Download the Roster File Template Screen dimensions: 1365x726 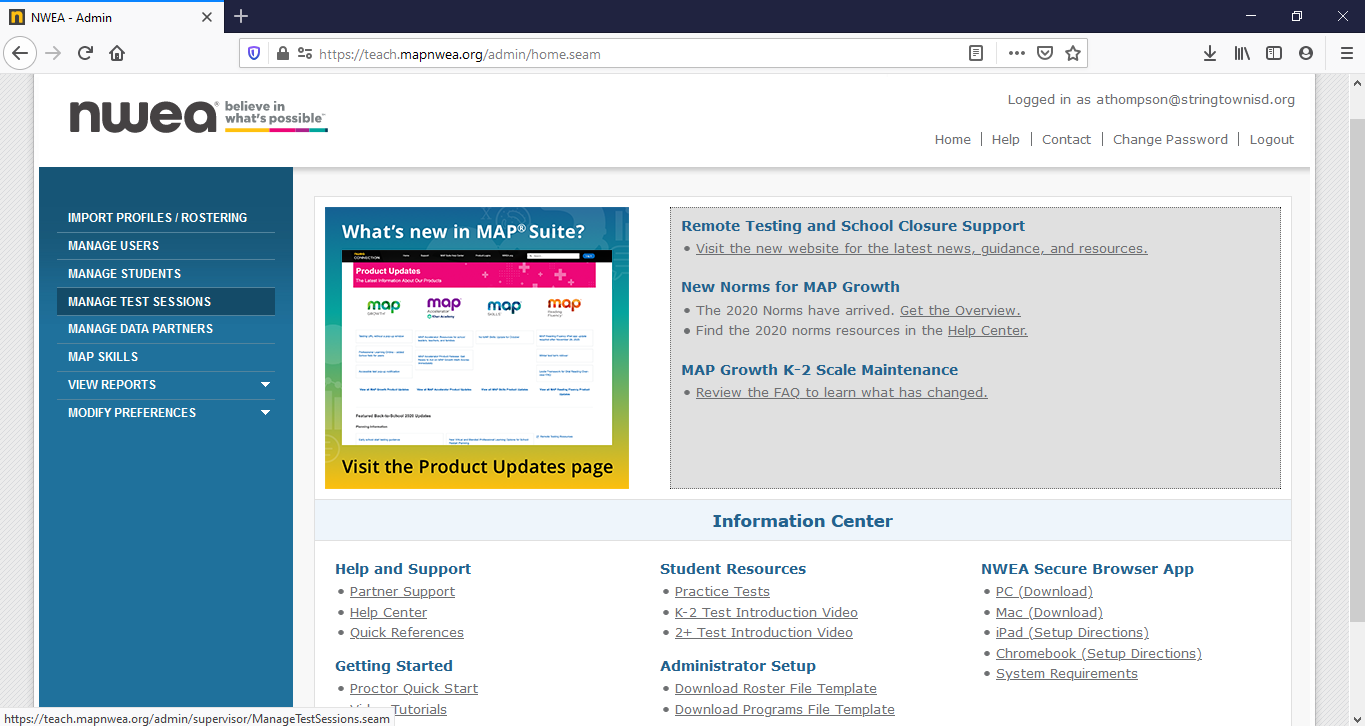[775, 688]
